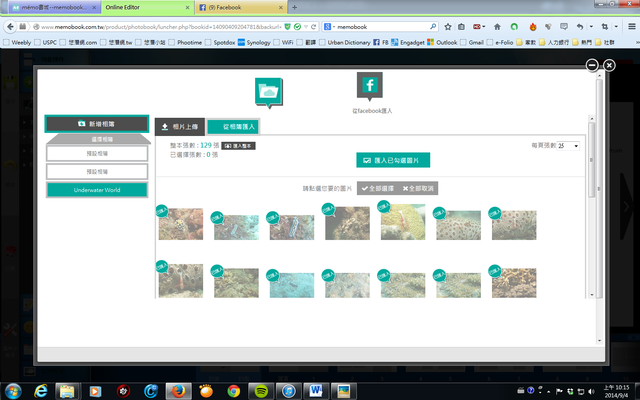Go back with Firefox back arrow
Screen dimensions: 640x400
[x=11, y=27]
